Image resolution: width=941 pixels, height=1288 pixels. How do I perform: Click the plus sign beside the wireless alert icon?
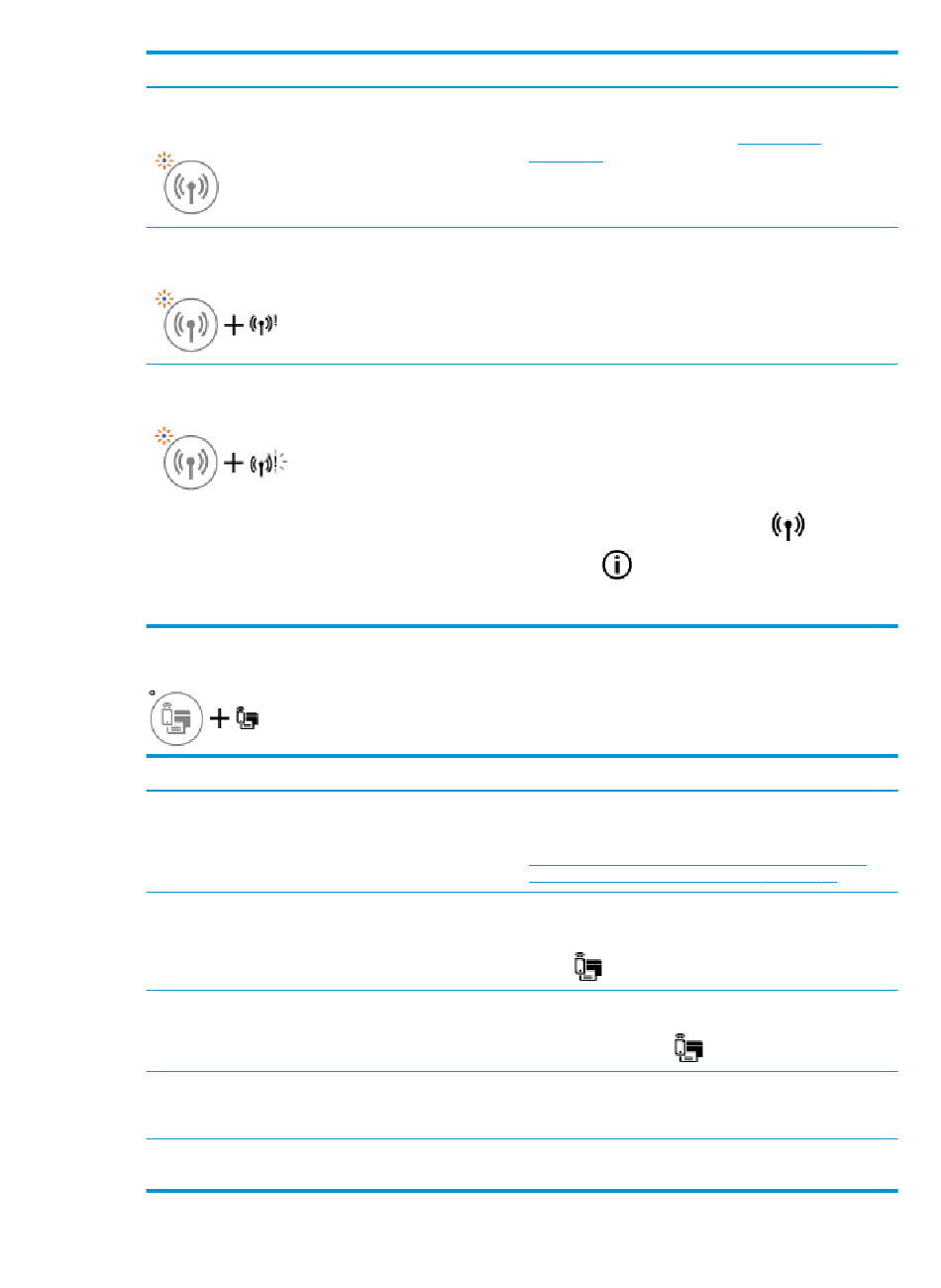point(234,325)
